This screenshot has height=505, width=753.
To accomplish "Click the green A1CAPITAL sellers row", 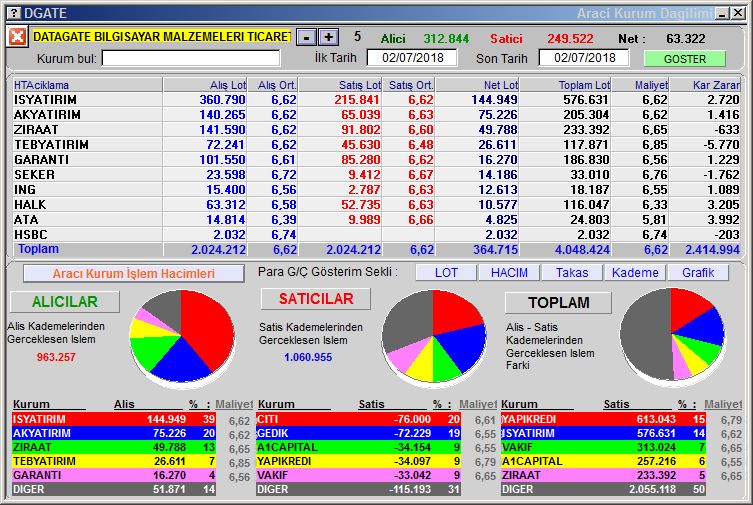I will (x=358, y=447).
